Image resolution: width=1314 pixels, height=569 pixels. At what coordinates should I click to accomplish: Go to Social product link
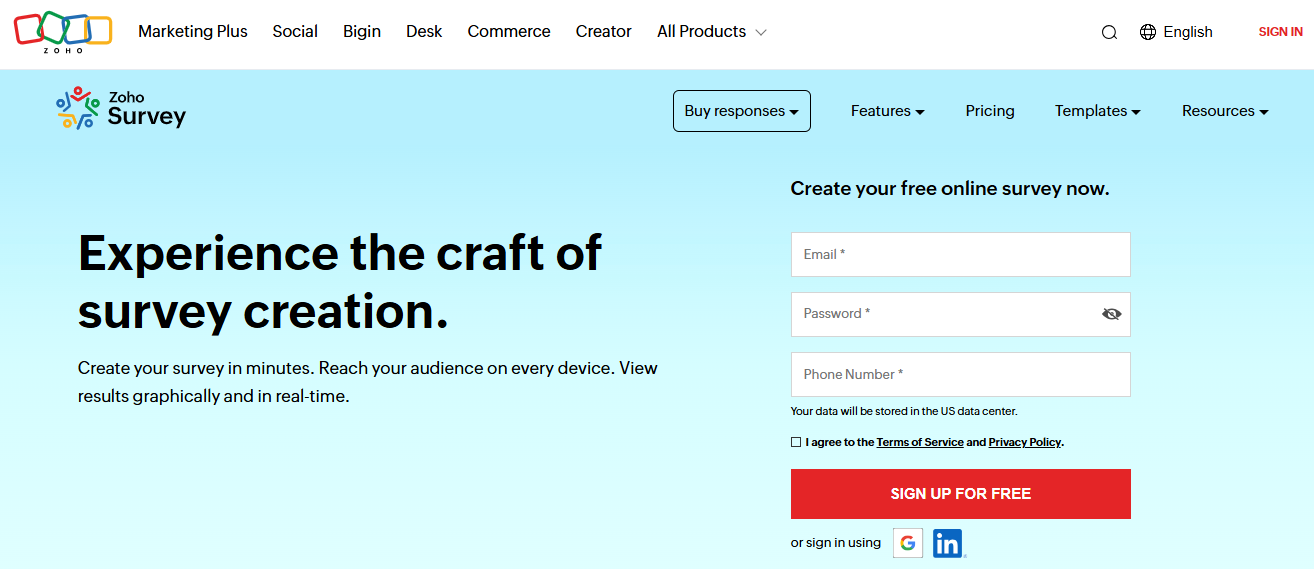point(295,32)
